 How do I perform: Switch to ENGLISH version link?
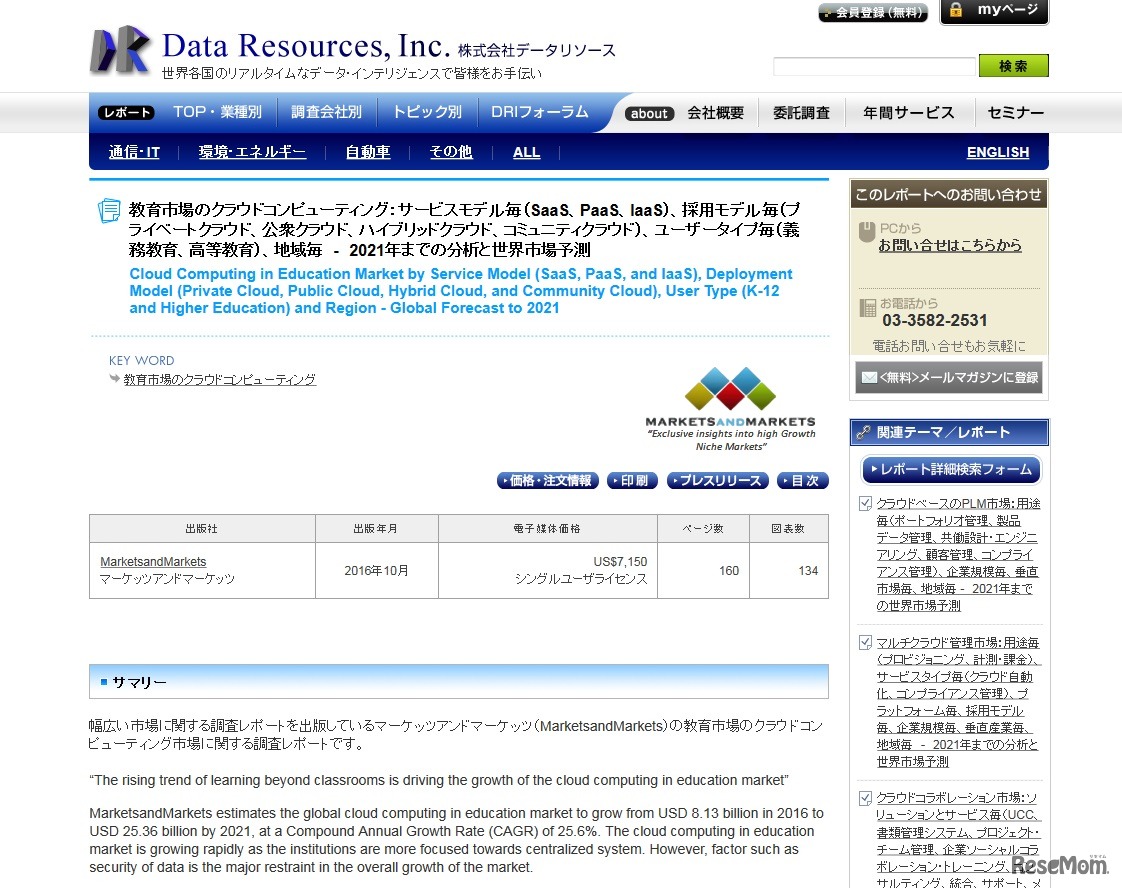(997, 152)
